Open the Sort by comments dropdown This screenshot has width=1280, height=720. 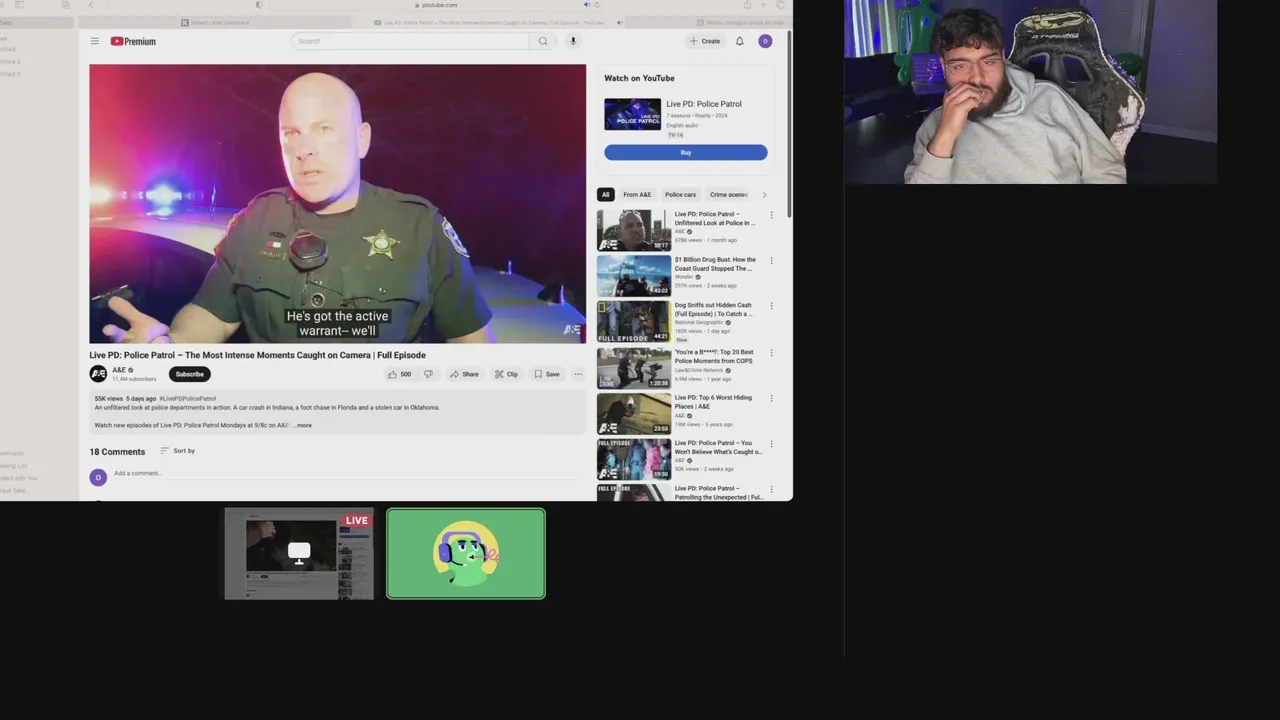coord(178,451)
